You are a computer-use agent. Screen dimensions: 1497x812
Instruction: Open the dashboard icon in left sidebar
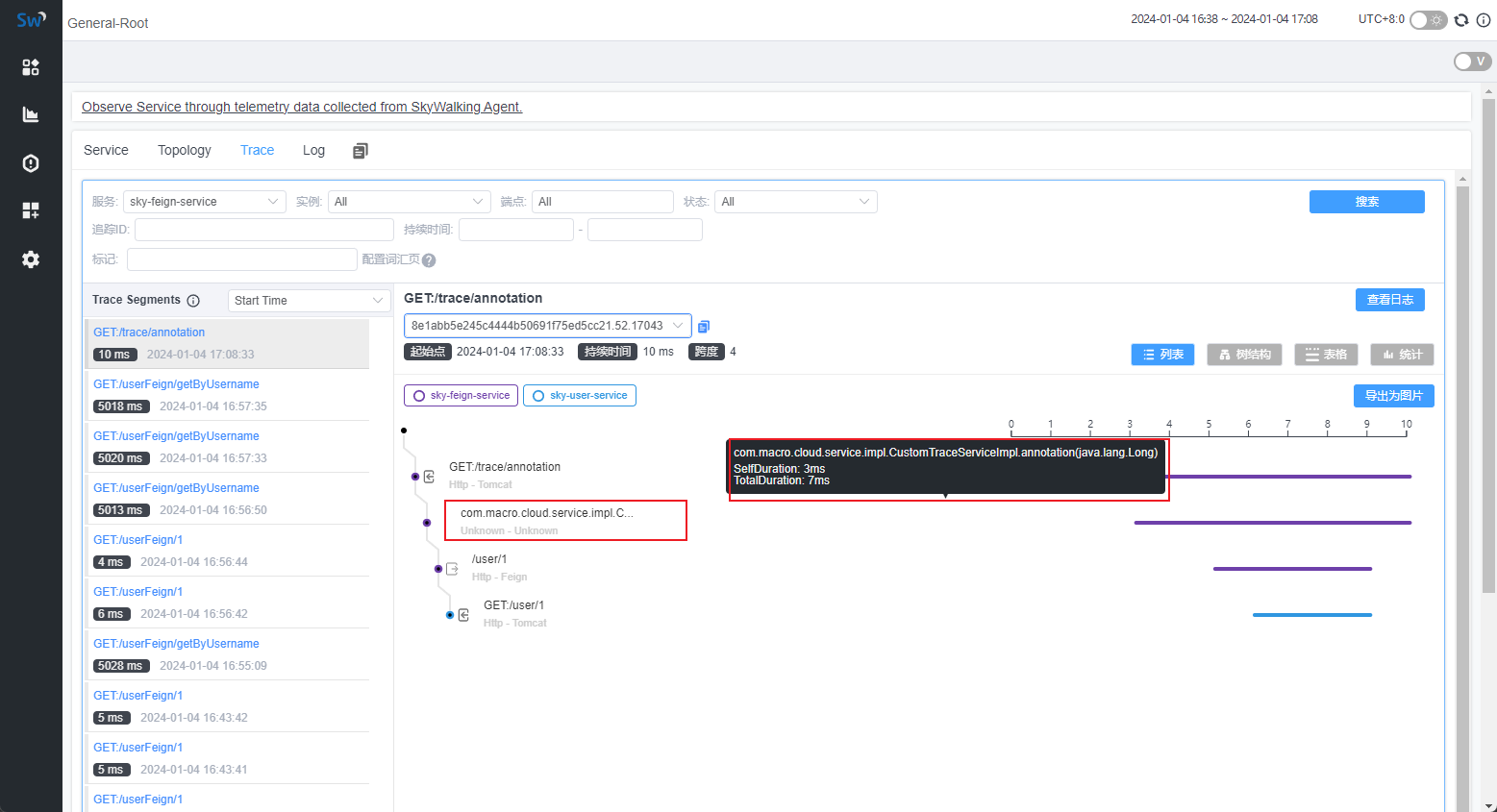31,66
